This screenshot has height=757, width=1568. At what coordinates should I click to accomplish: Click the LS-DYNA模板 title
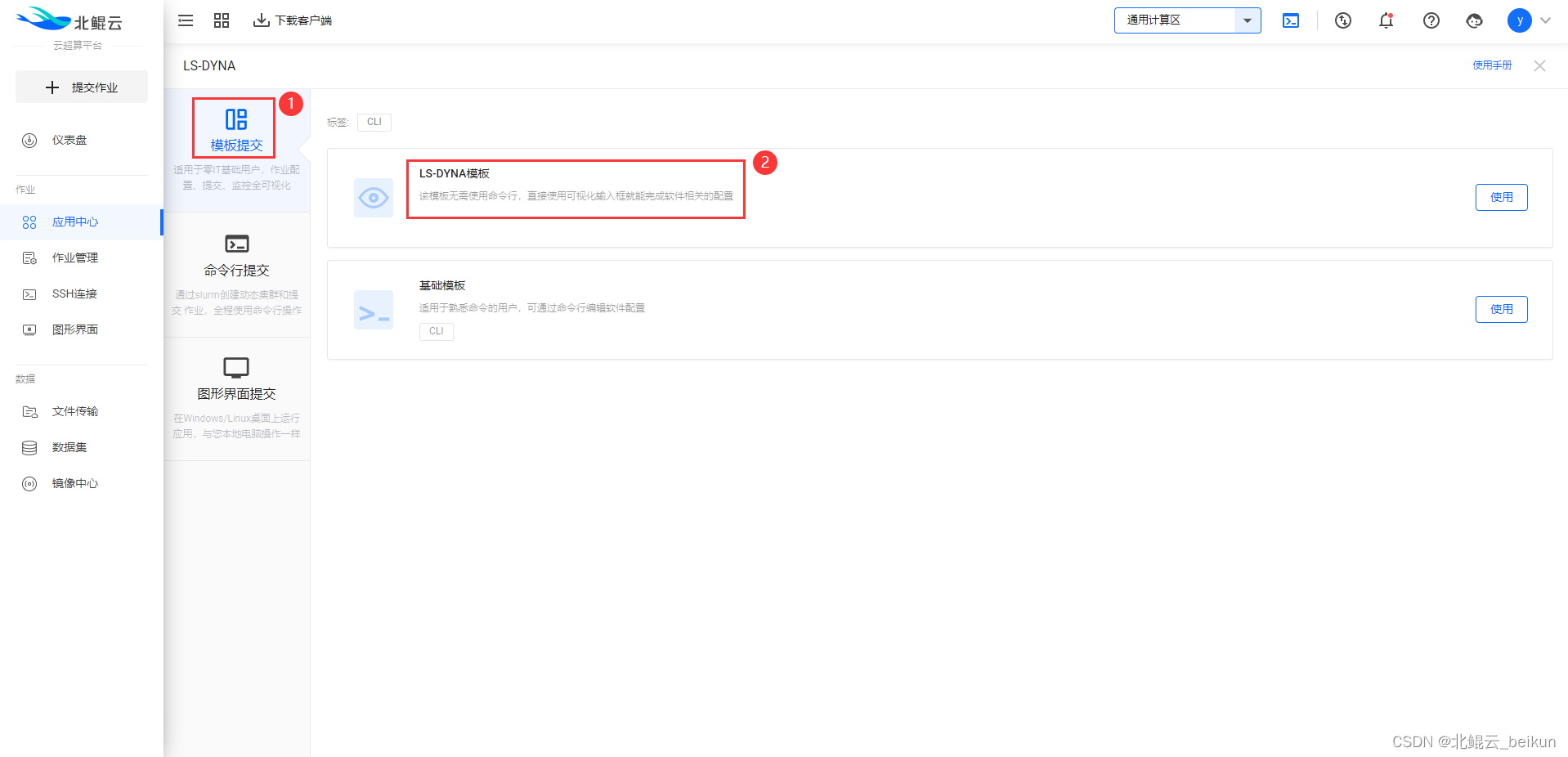tap(455, 173)
